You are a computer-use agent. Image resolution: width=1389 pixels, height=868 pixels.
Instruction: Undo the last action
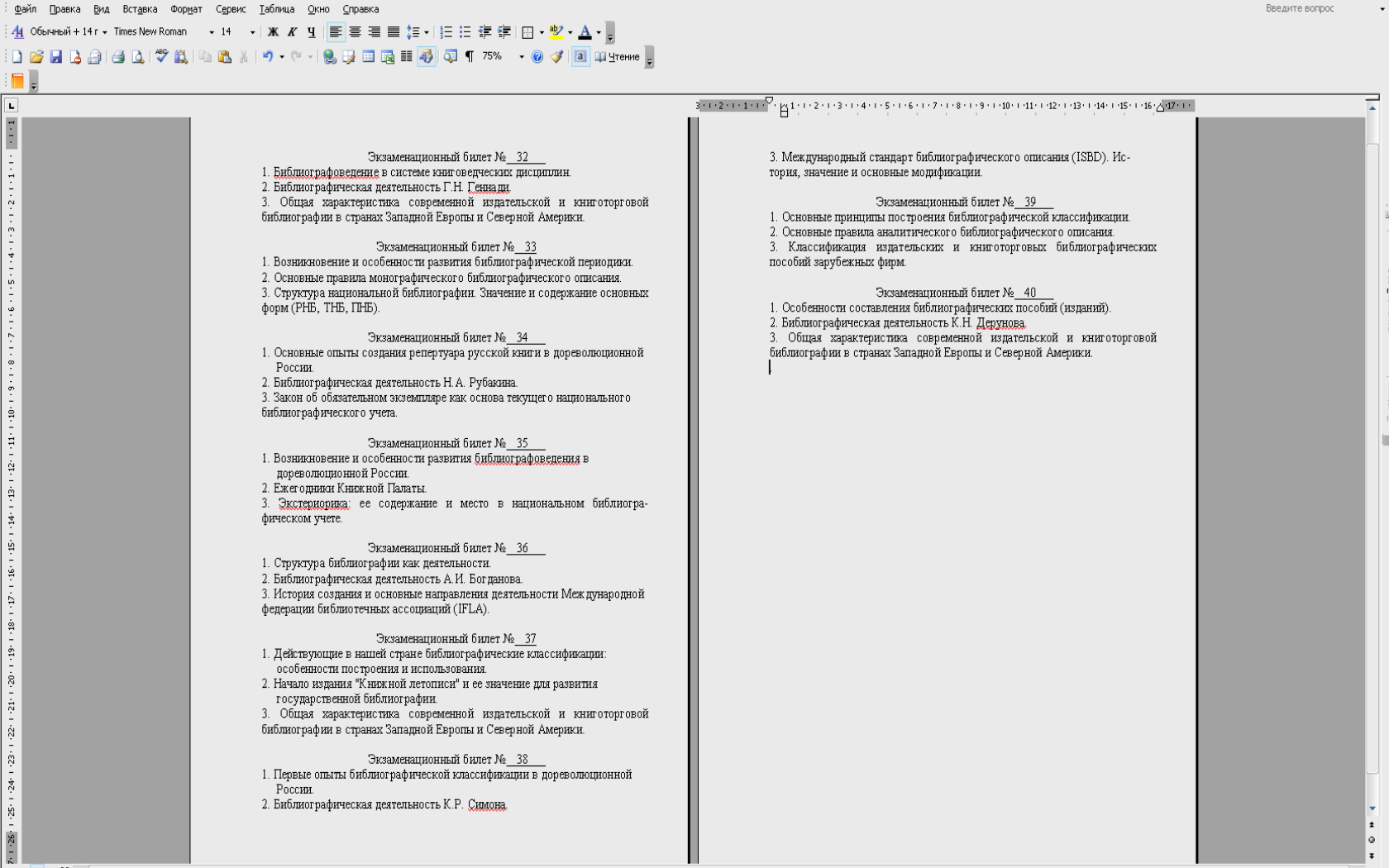[267, 57]
